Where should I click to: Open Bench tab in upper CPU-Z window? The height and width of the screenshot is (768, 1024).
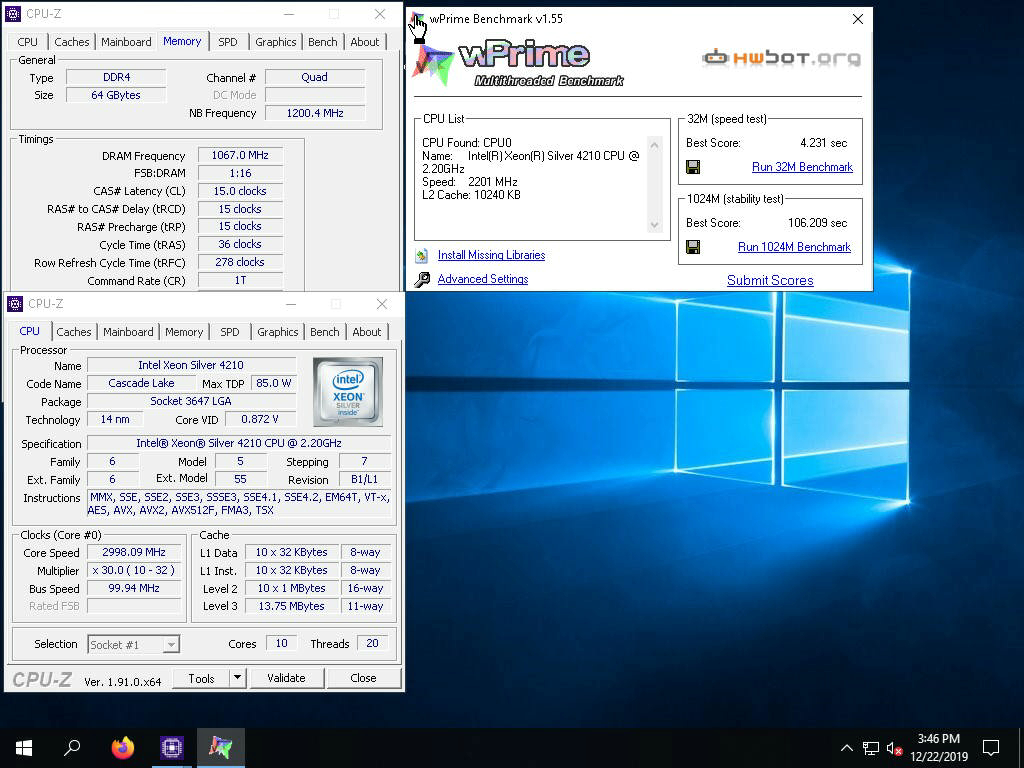[323, 42]
